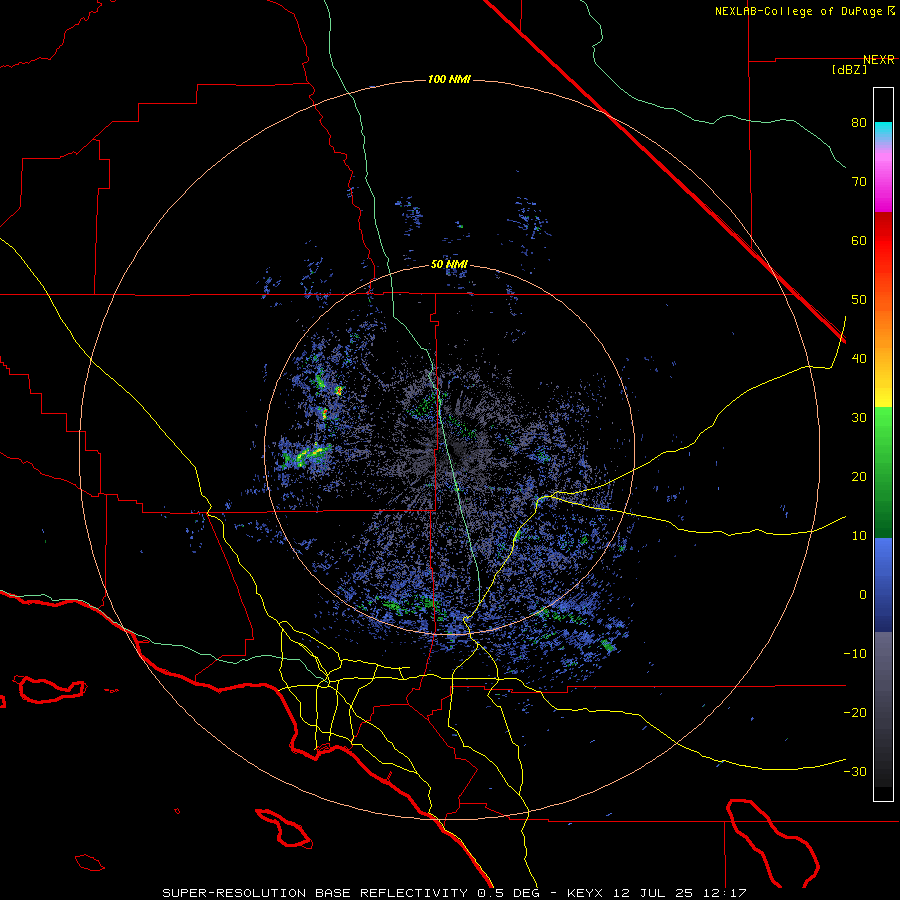
Task: Click the 20 dBZ scale value
Action: [859, 477]
